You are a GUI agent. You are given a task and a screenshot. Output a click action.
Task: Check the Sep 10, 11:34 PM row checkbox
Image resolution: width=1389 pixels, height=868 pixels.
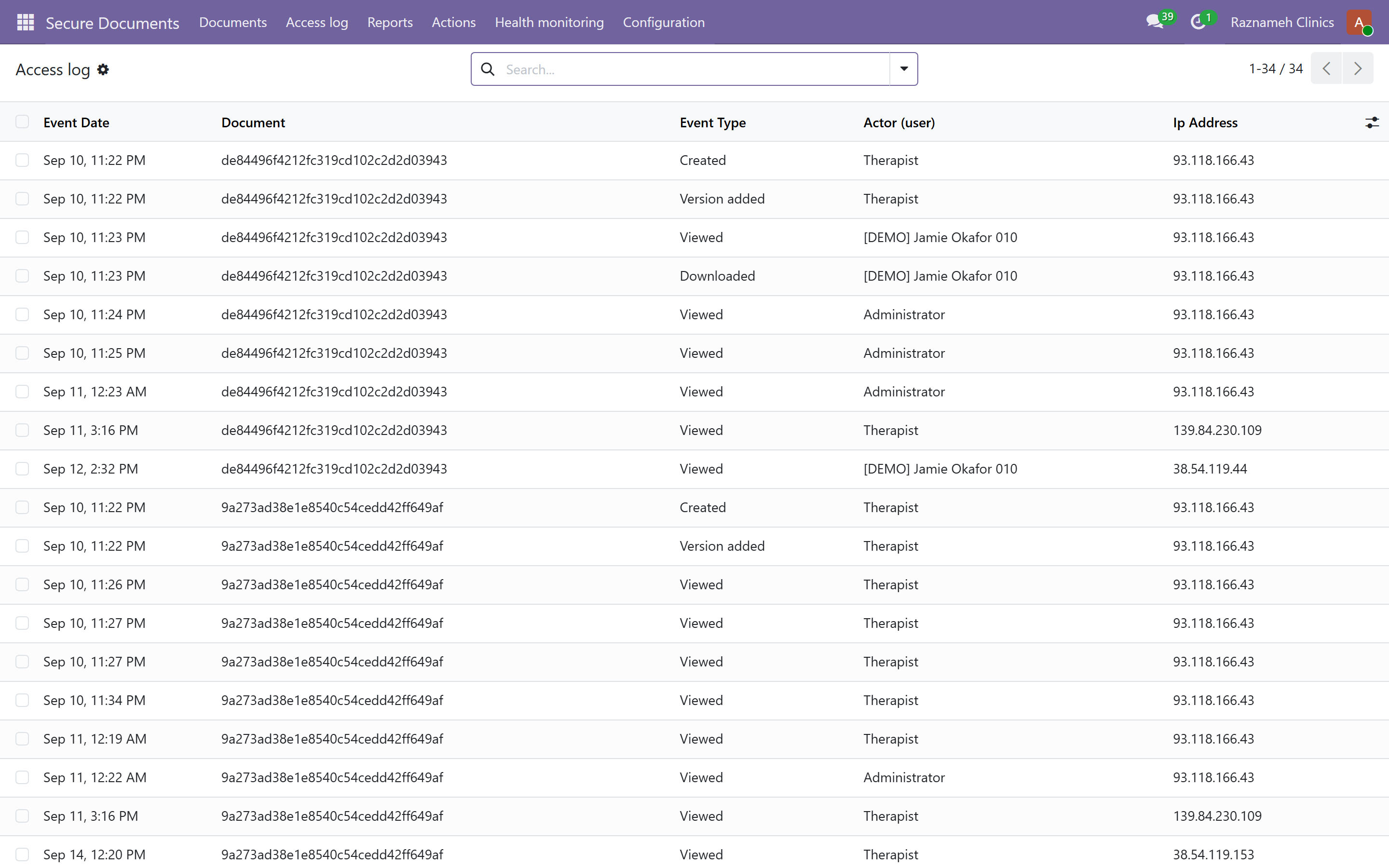(22, 700)
